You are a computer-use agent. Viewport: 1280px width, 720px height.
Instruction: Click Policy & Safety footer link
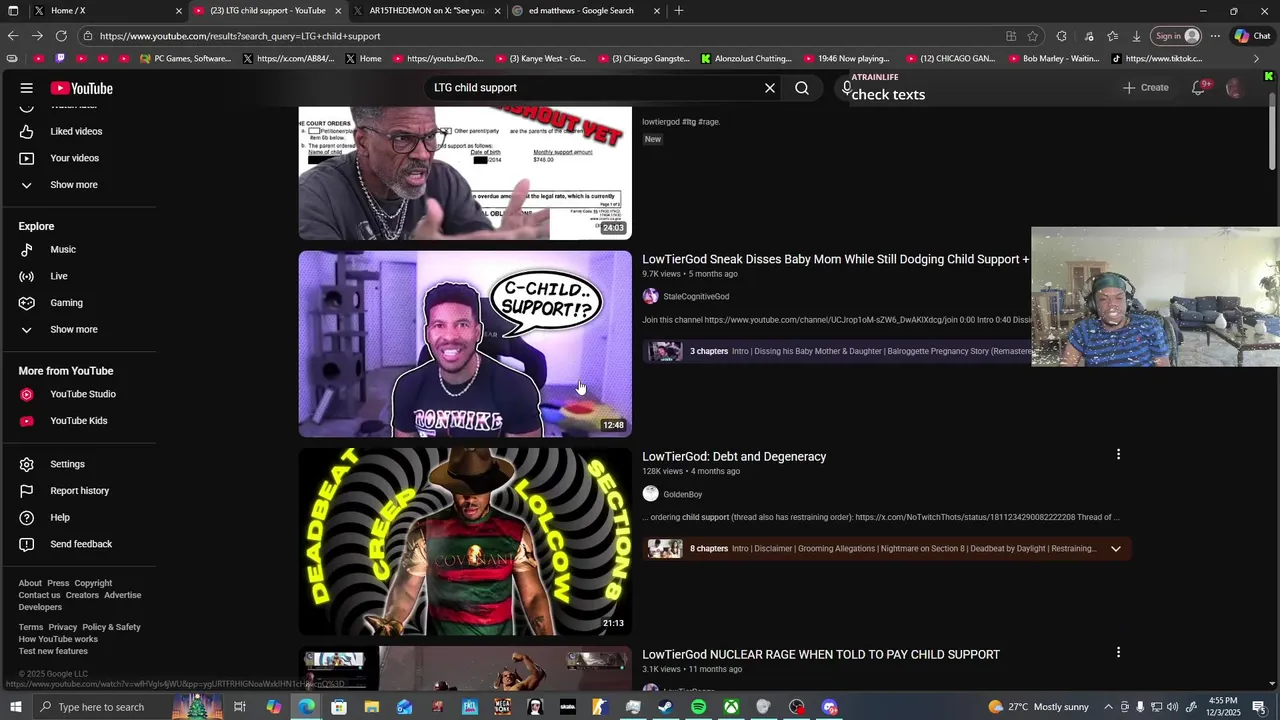[111, 627]
